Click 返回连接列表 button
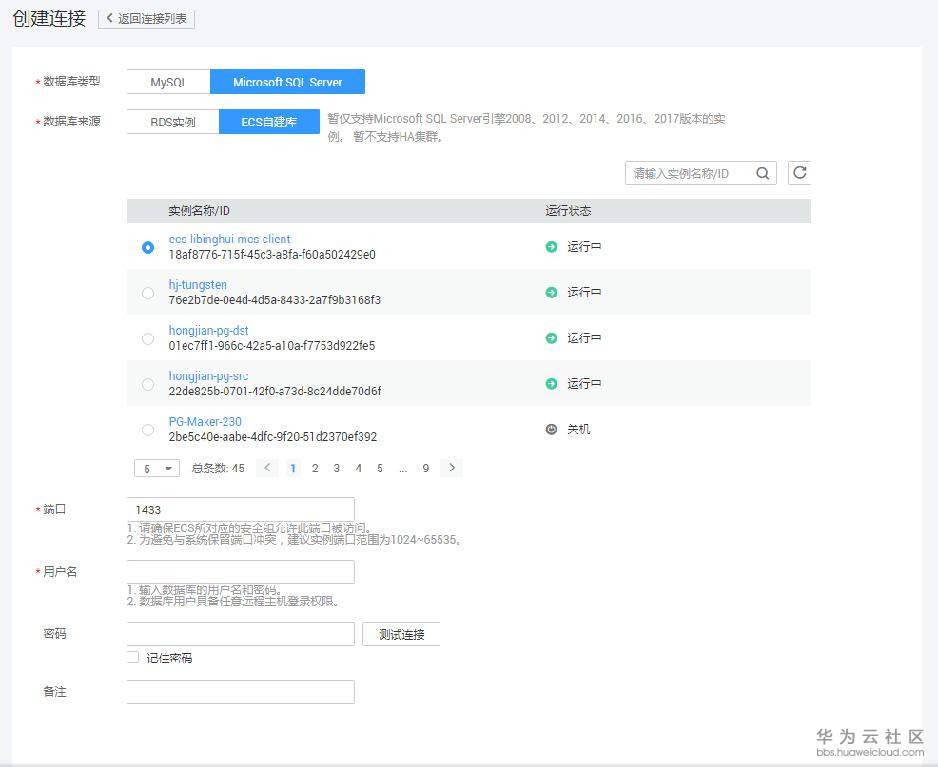 [x=147, y=19]
